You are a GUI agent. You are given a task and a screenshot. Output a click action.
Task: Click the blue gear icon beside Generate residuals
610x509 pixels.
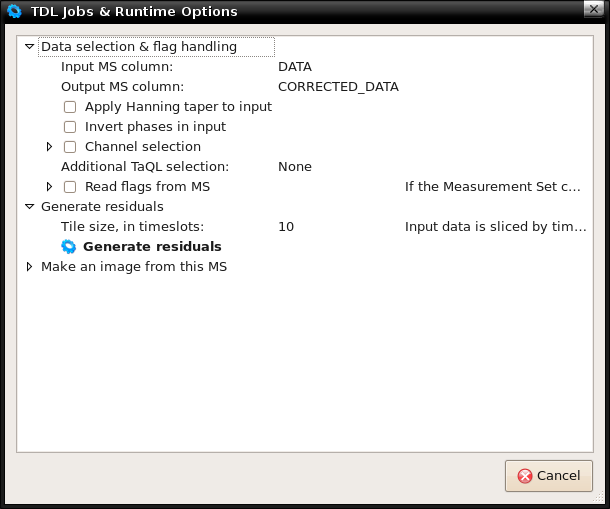tap(69, 247)
